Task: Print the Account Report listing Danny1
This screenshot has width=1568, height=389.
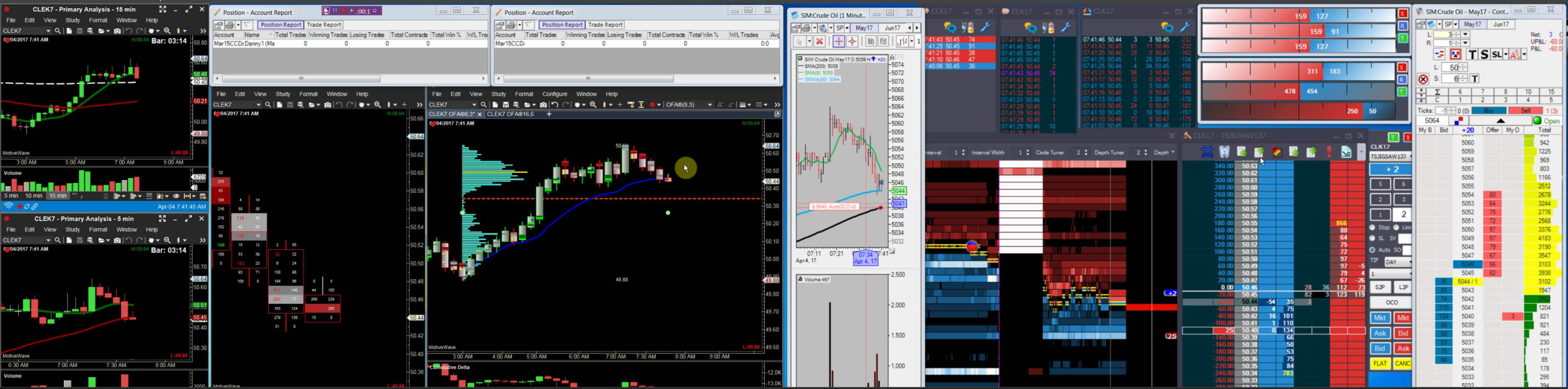Action: [x=230, y=25]
